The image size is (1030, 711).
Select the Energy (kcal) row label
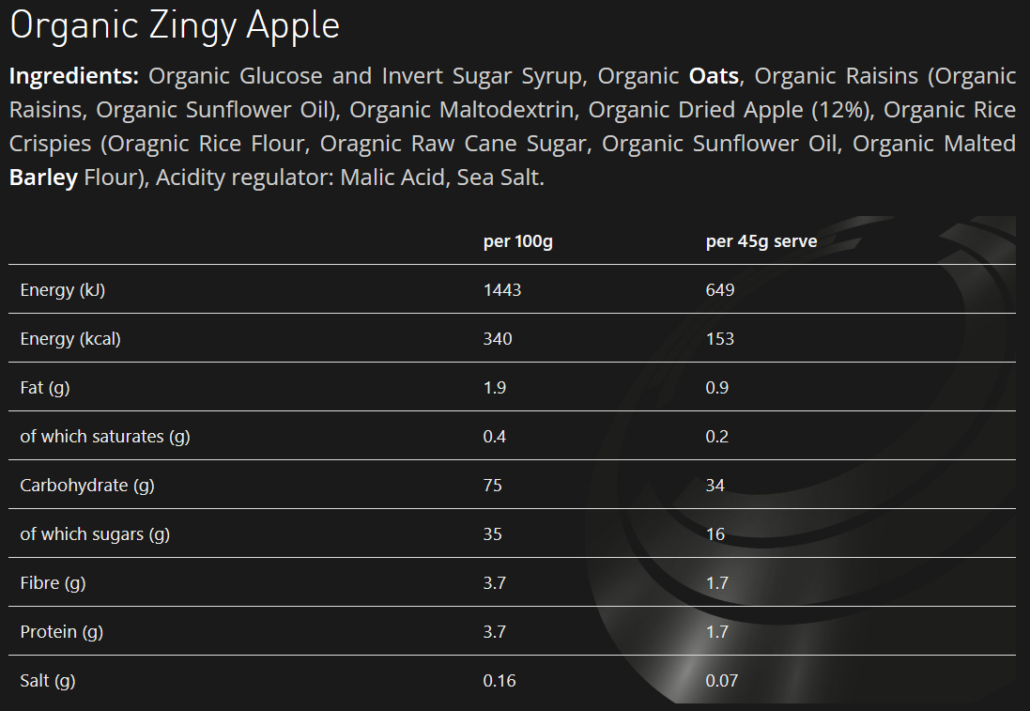coord(70,339)
